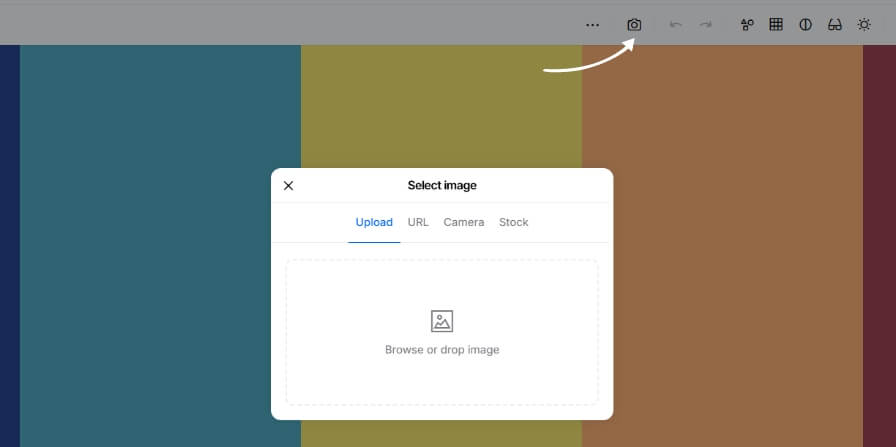
Task: Open the three-dots more options menu
Action: (x=593, y=25)
